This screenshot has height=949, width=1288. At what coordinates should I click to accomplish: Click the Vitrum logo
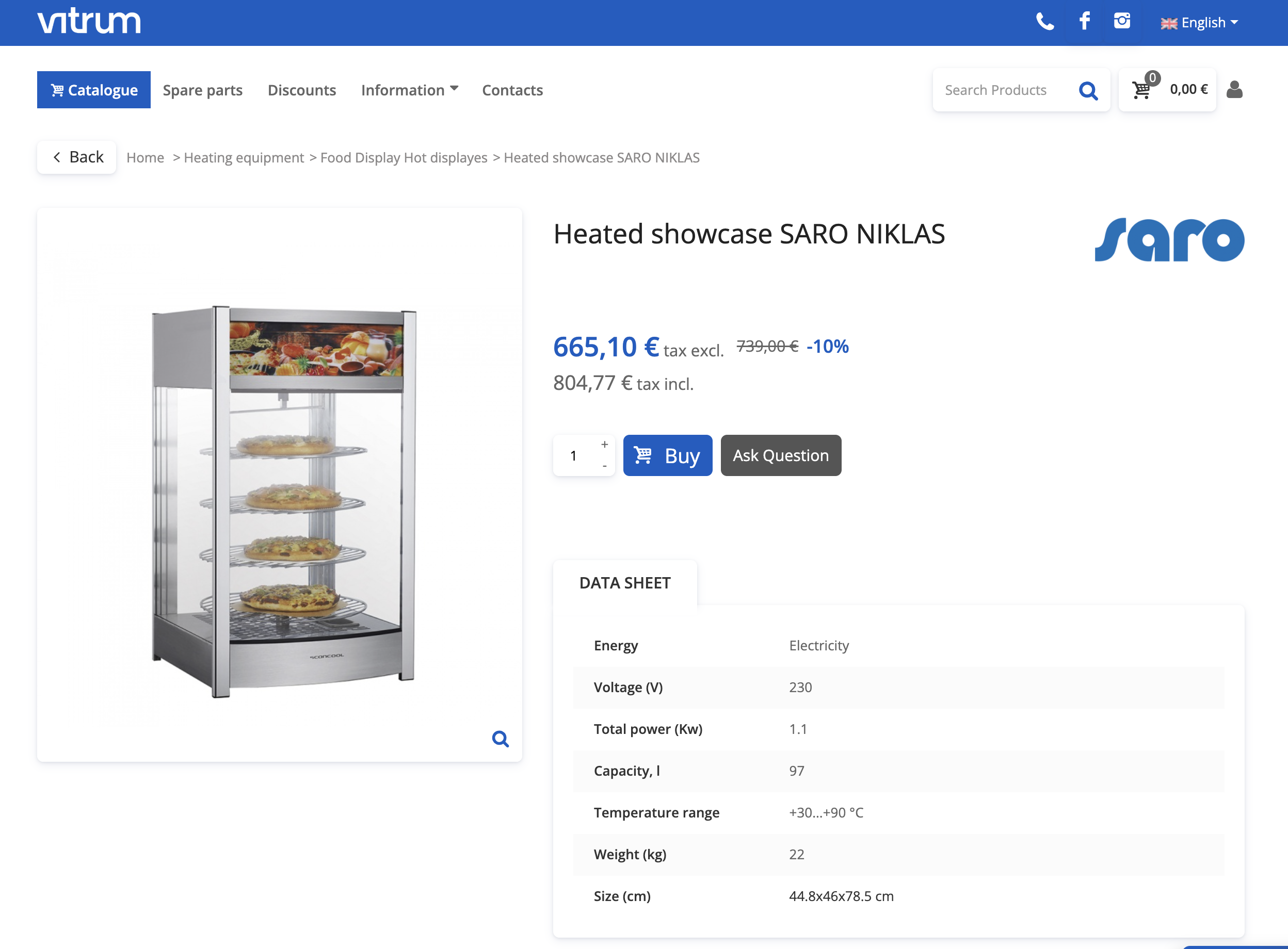[89, 21]
